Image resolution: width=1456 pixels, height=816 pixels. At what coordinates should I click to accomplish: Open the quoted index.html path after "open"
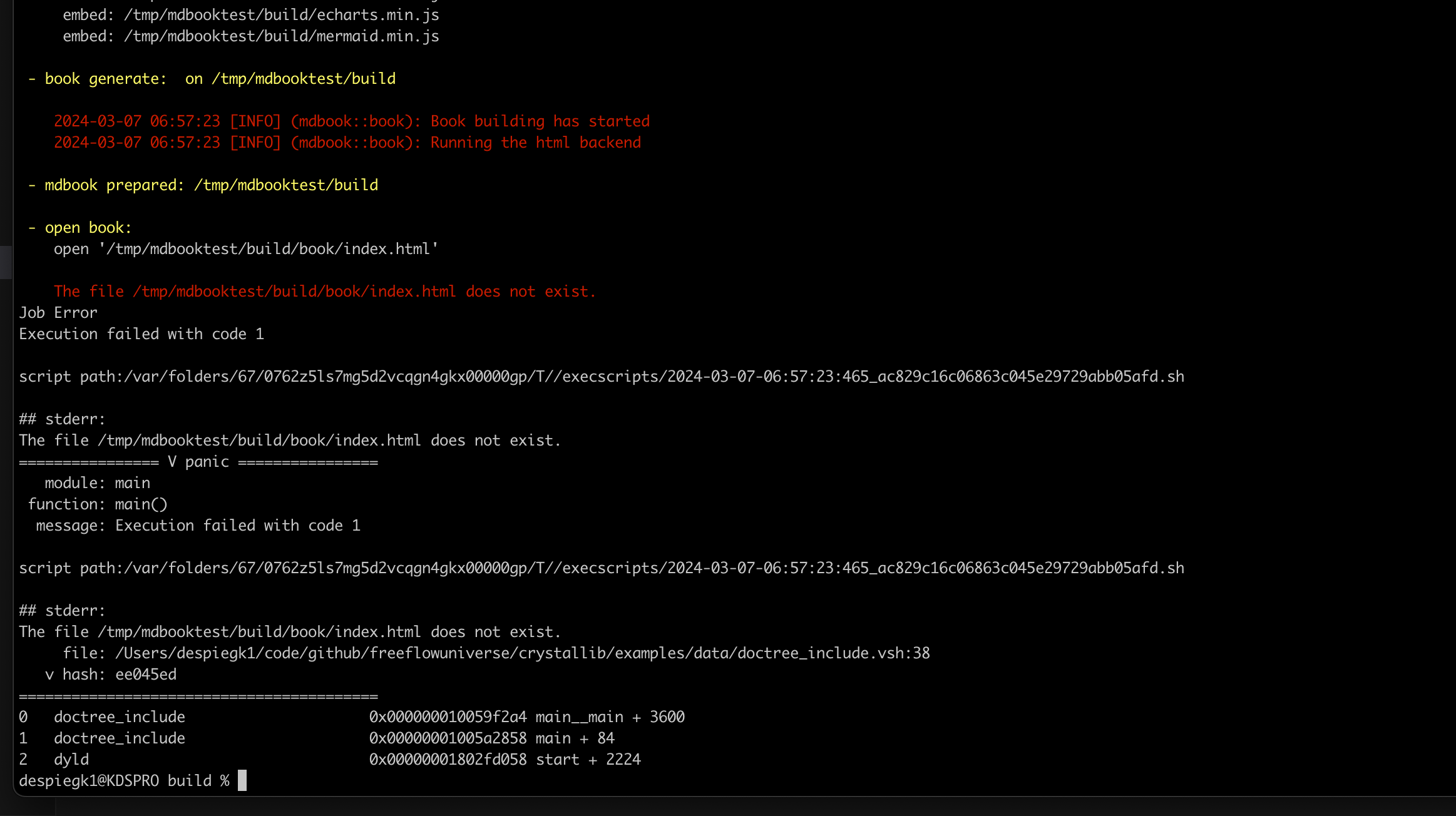tap(269, 249)
